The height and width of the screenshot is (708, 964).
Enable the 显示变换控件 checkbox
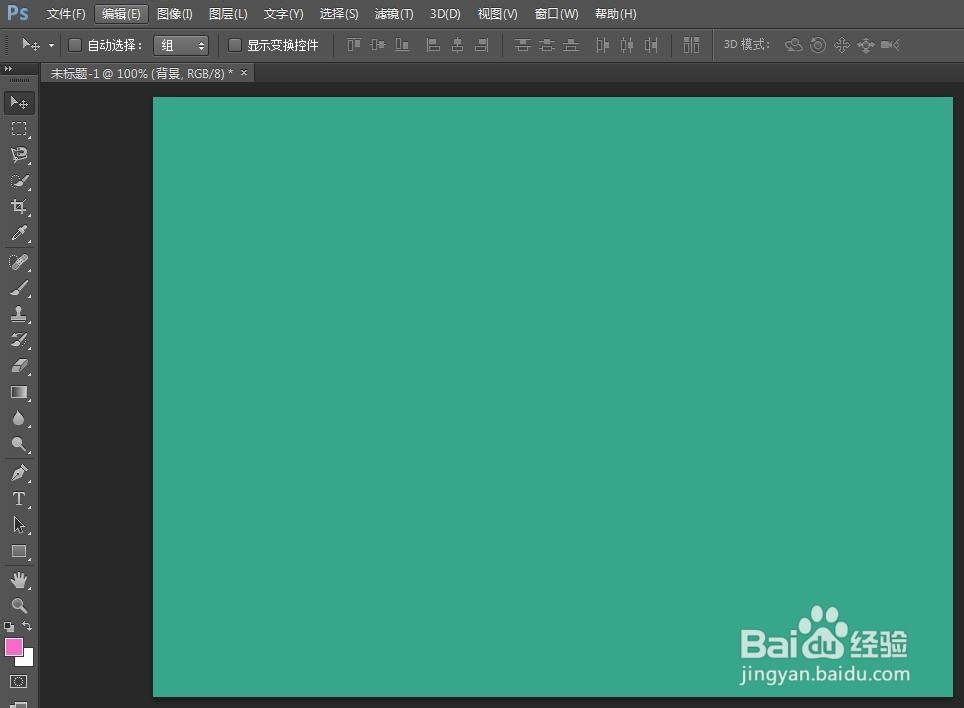coord(234,45)
